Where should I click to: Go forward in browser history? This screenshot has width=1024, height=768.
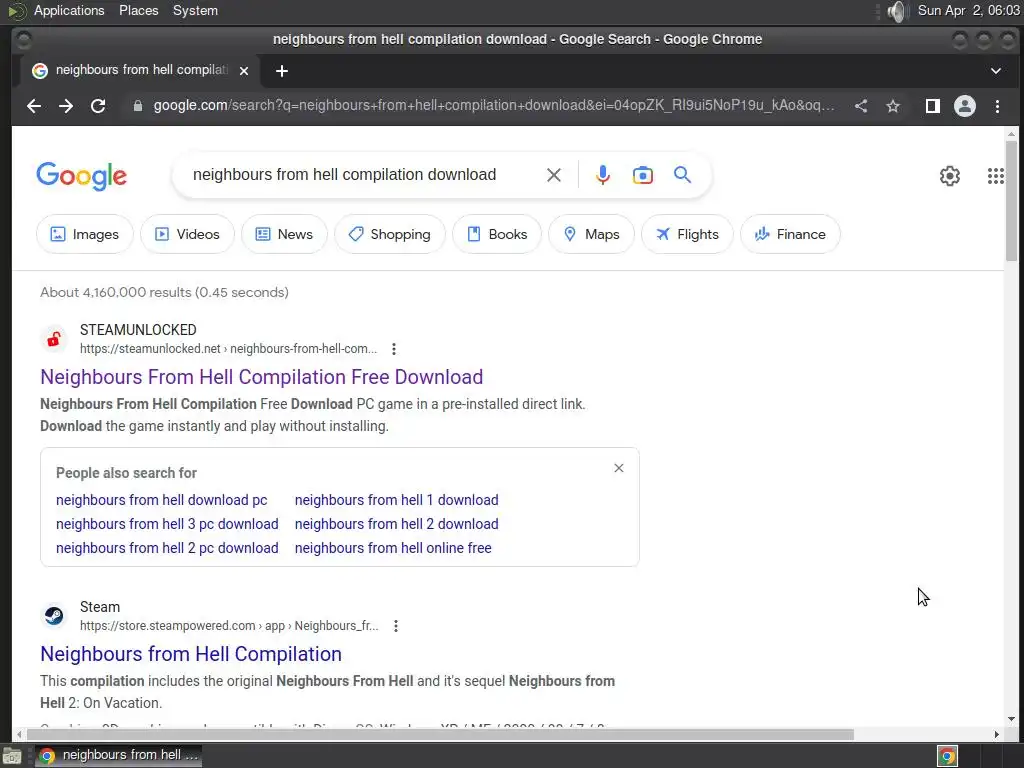(x=66, y=106)
